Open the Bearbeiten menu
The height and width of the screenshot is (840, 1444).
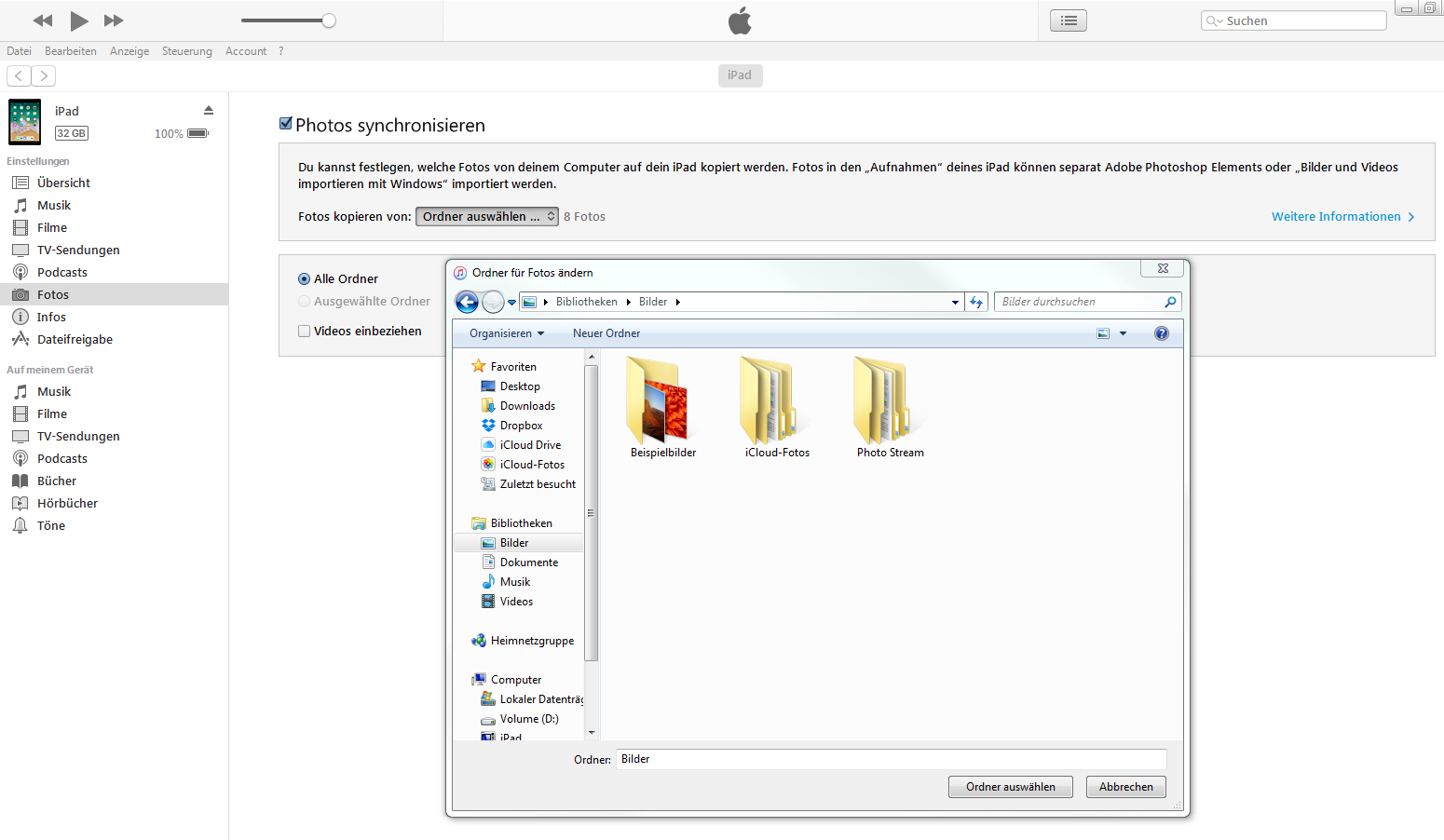71,51
